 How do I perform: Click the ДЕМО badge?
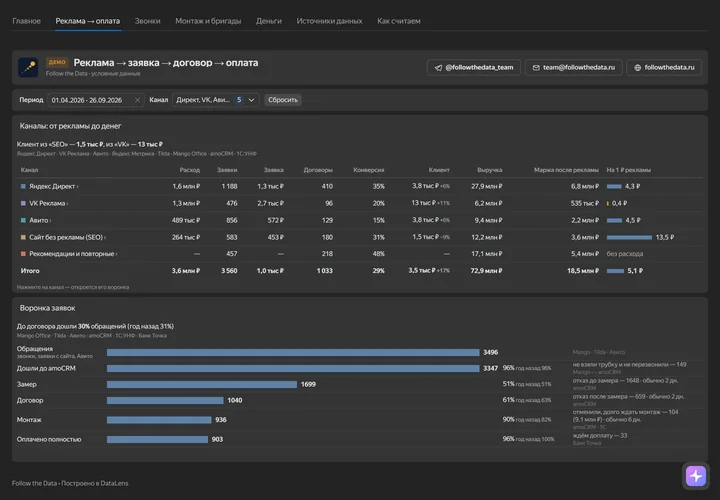(57, 62)
